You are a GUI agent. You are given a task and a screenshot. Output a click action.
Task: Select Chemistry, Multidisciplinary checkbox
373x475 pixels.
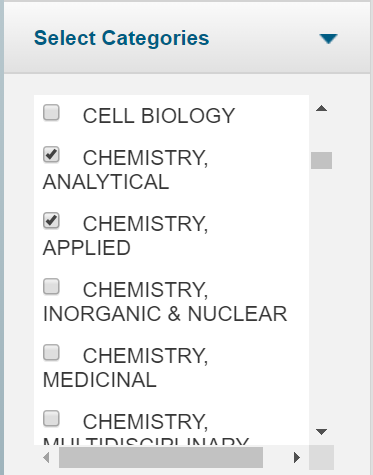click(x=51, y=418)
